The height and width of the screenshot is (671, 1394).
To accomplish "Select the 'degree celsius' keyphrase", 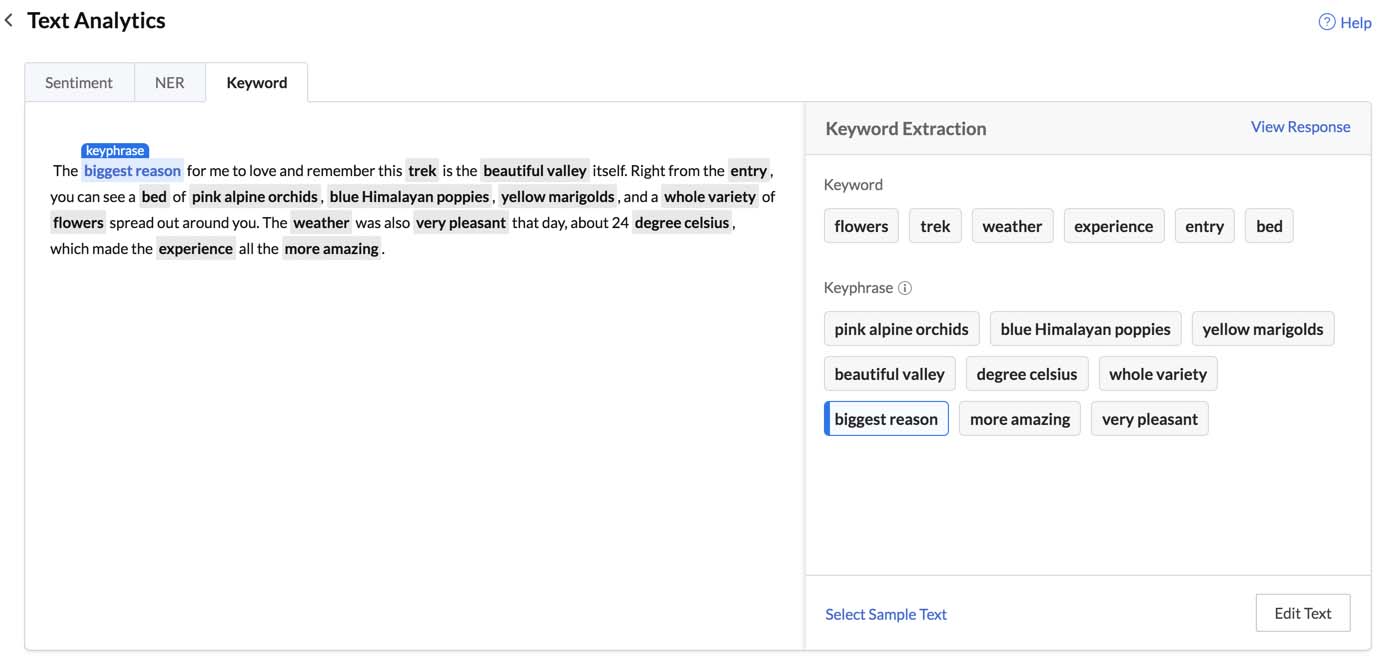I will (1027, 373).
